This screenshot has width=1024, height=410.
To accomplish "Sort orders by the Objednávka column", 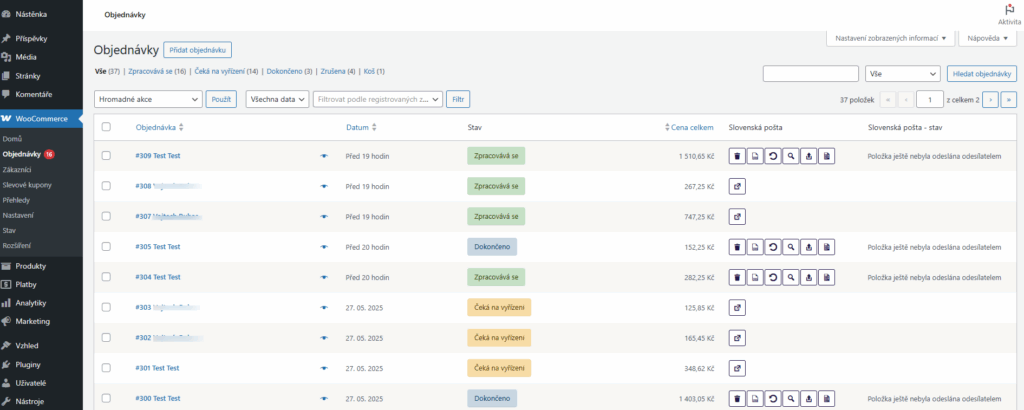I will point(159,128).
